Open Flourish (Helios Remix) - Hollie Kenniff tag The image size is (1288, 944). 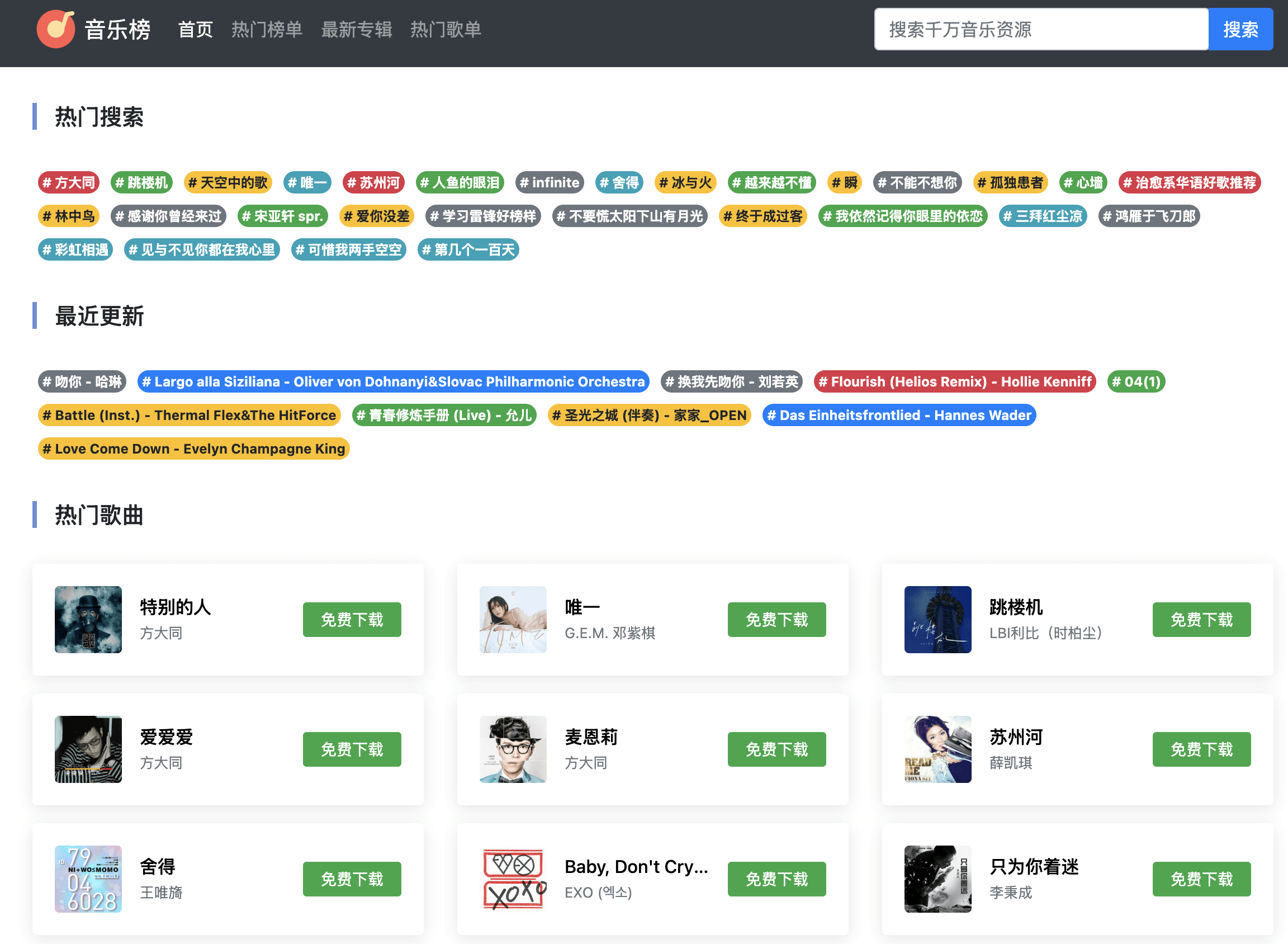point(955,381)
